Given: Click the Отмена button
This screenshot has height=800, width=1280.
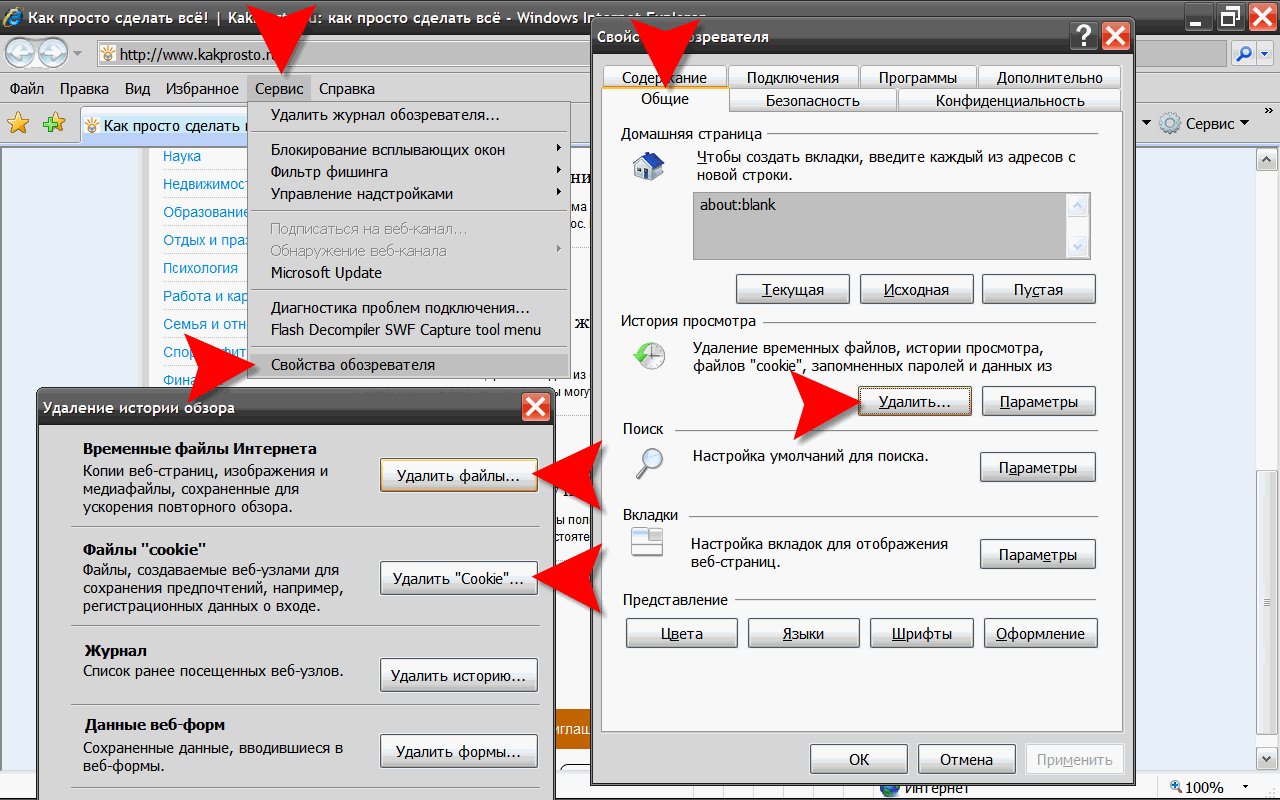Looking at the screenshot, I should pyautogui.click(x=967, y=759).
